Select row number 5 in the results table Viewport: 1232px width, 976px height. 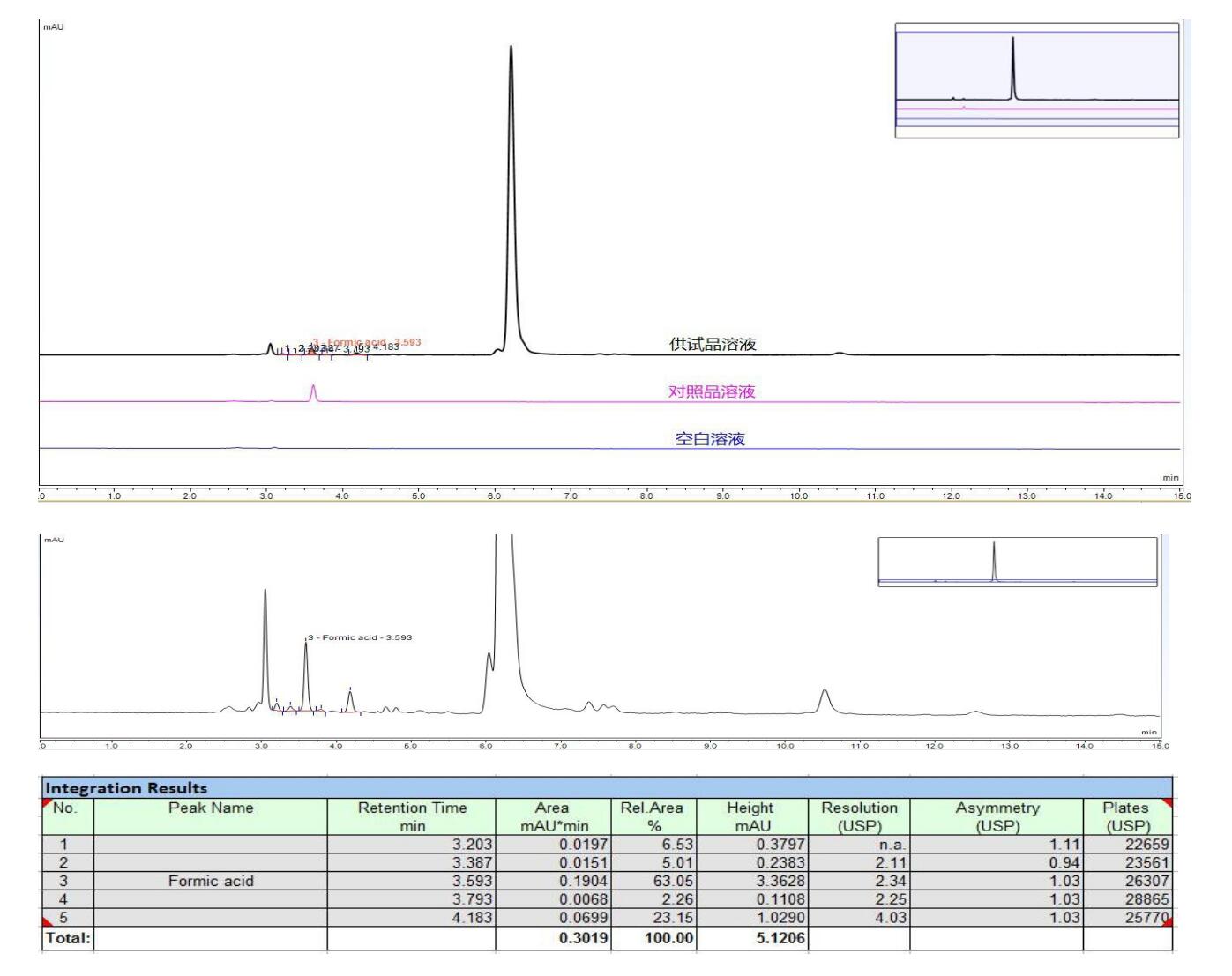pyautogui.click(x=63, y=918)
